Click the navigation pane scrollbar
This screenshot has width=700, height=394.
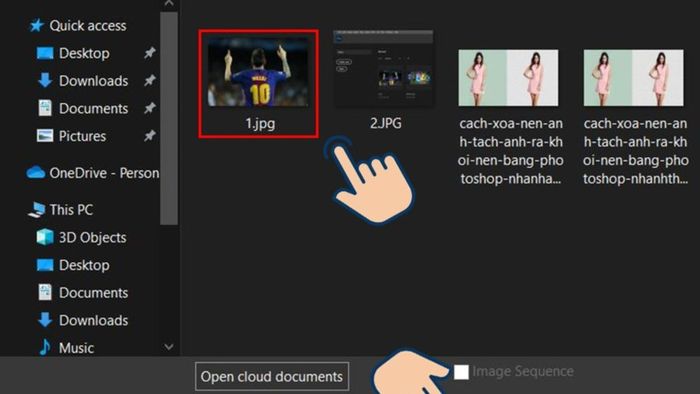[169, 118]
